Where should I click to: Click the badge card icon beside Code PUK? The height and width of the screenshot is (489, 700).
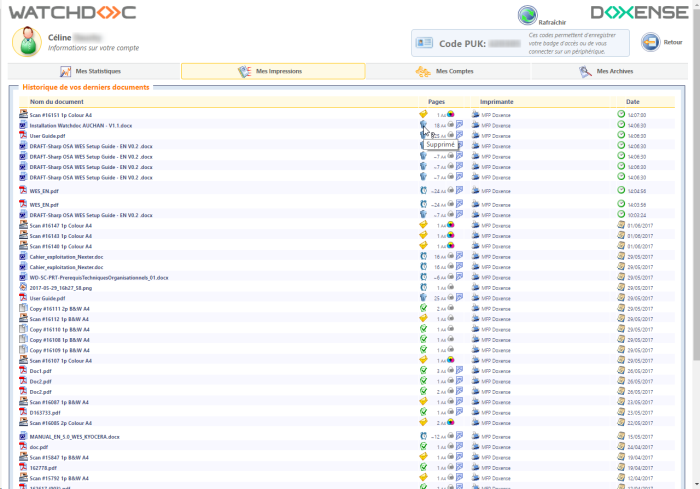[425, 43]
